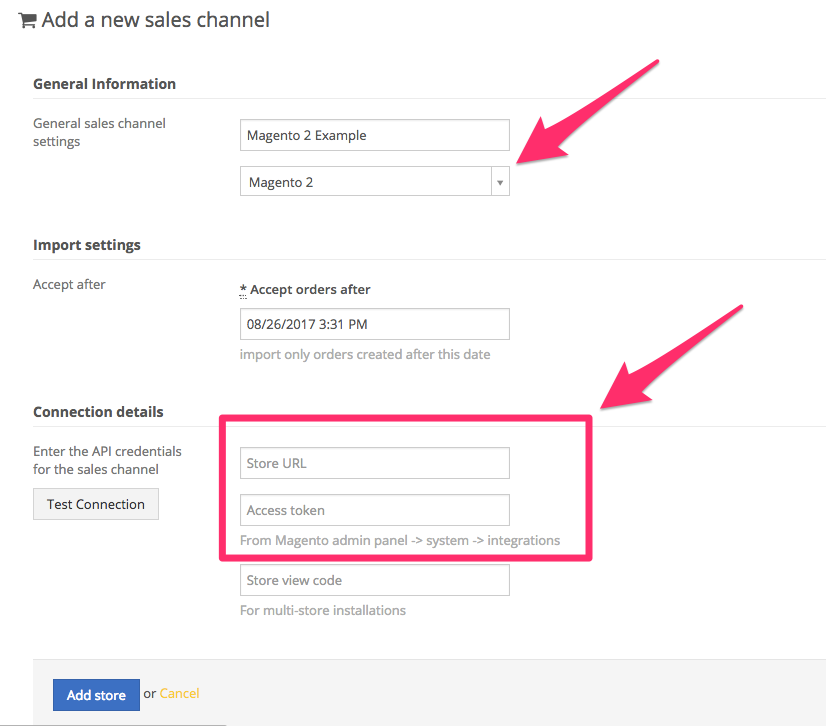826x726 pixels.
Task: Click the Connection details section heading
Action: 99,412
